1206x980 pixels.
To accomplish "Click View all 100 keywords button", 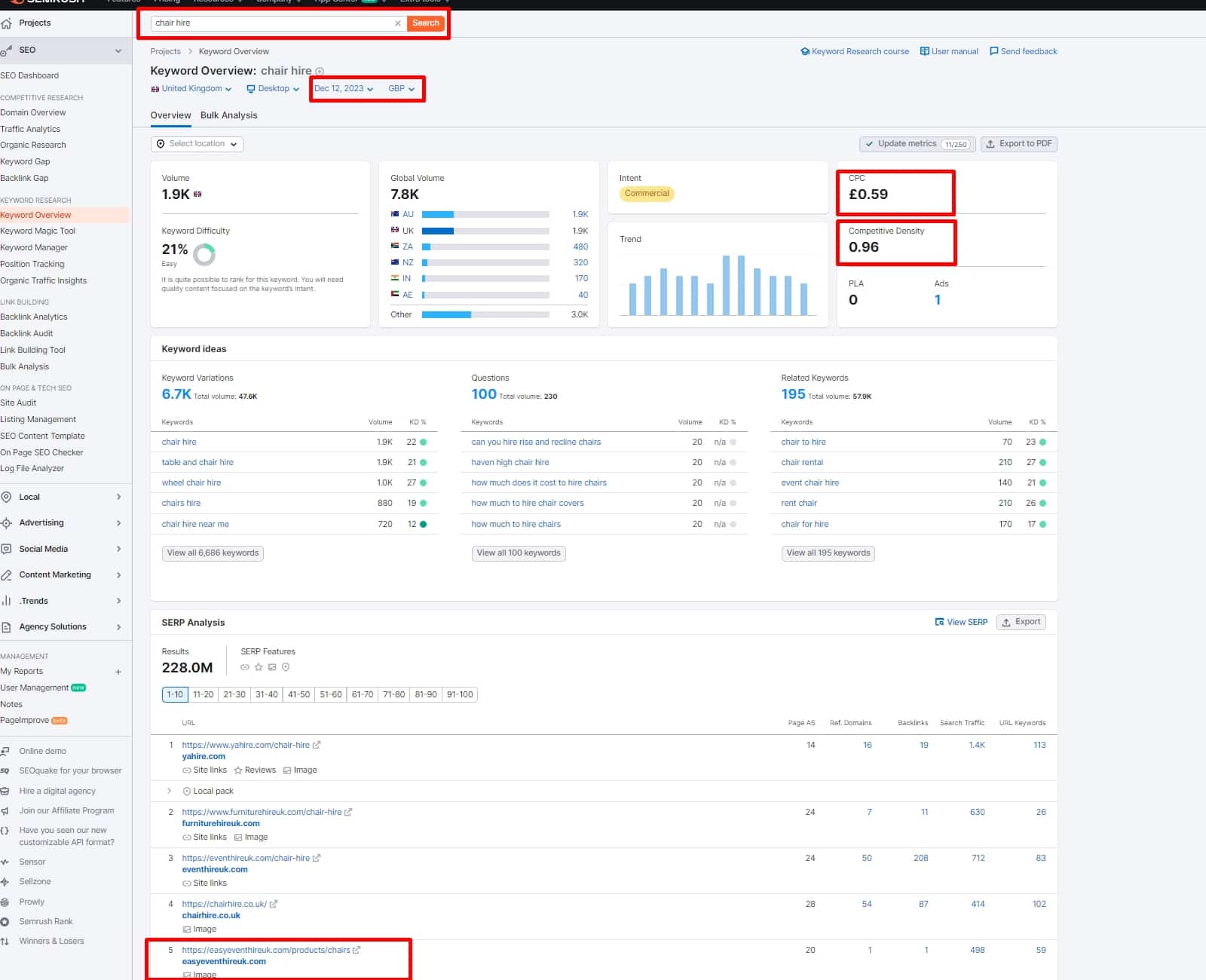I will pyautogui.click(x=519, y=553).
